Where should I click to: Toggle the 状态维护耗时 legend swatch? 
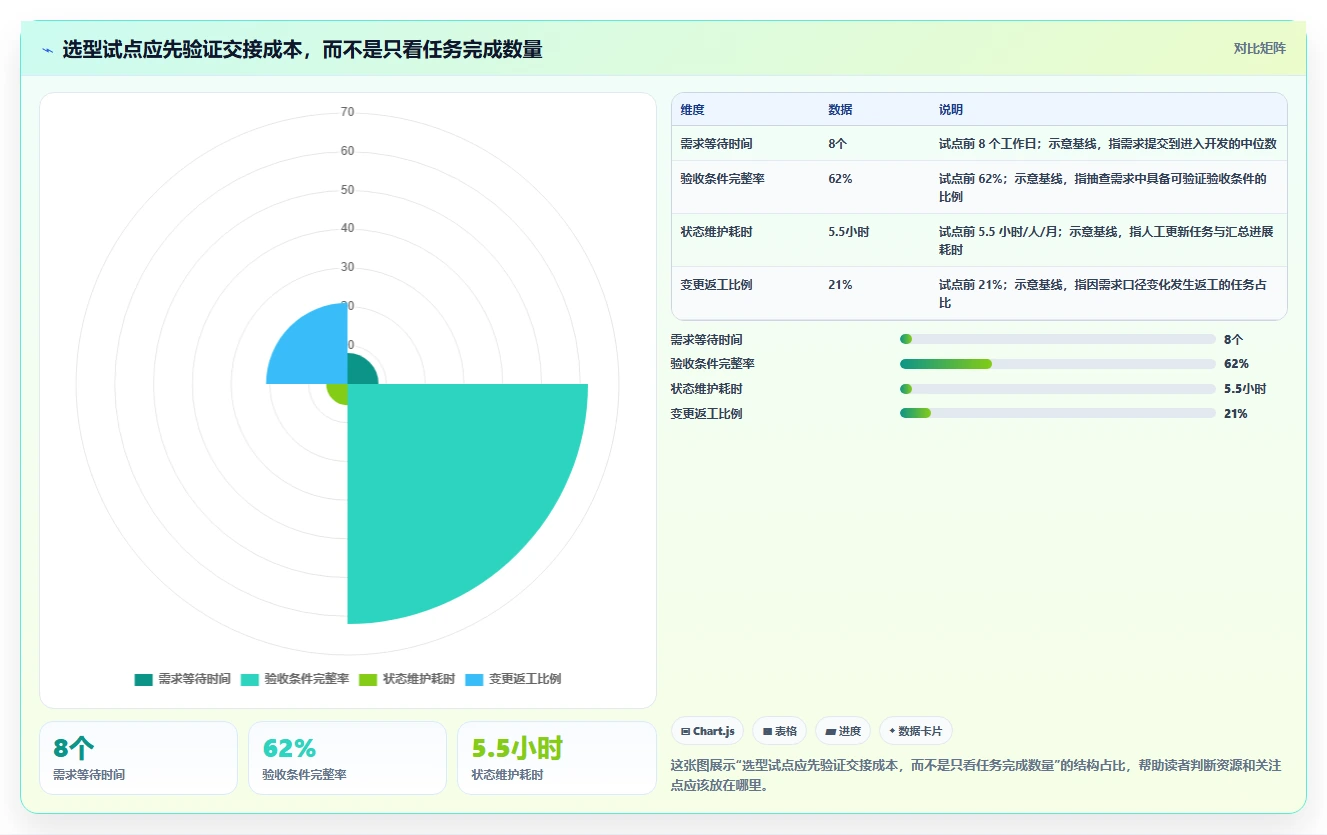click(x=368, y=679)
